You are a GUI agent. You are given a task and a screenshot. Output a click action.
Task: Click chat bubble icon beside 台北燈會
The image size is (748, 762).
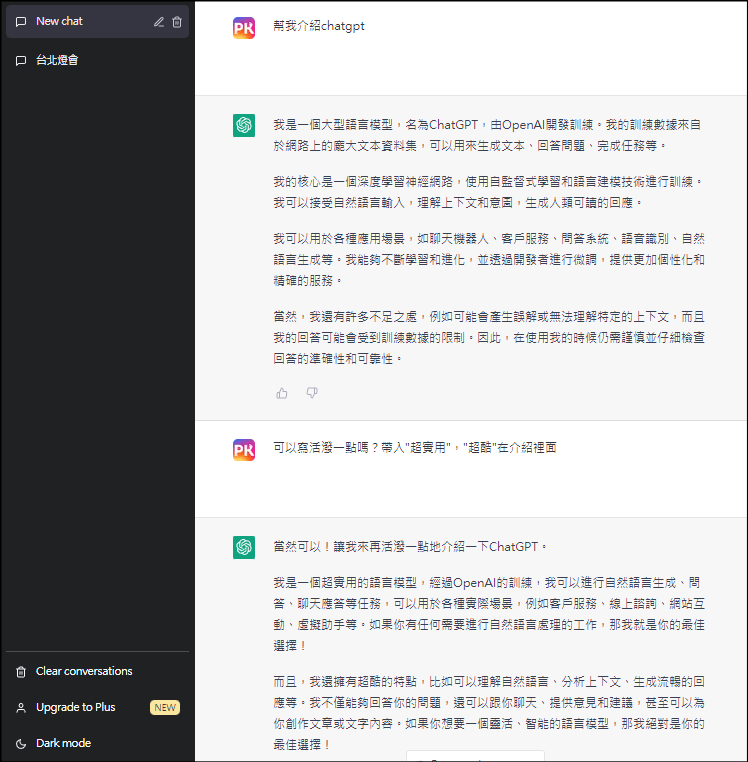click(21, 61)
